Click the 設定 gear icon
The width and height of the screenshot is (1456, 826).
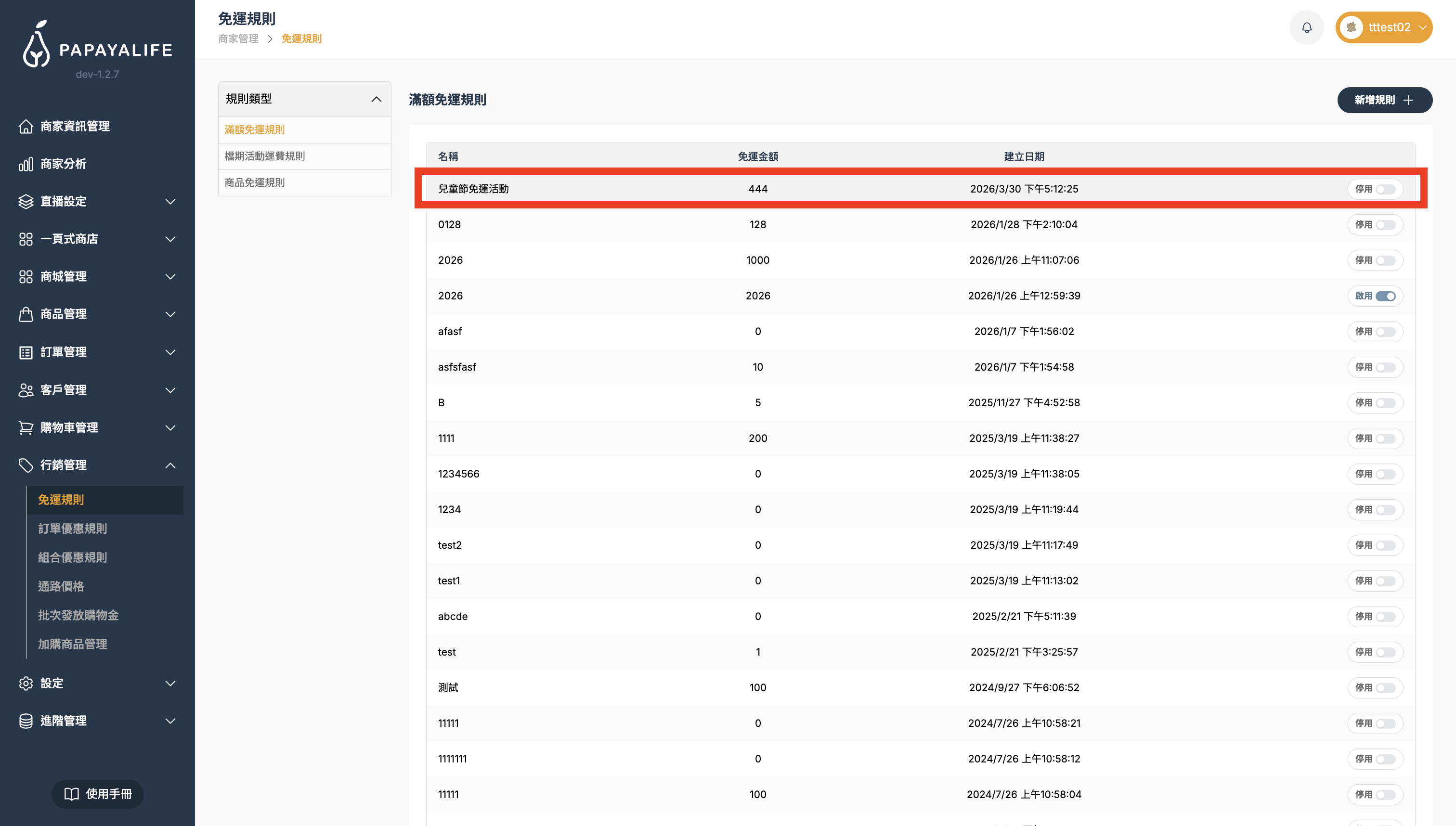pos(26,683)
